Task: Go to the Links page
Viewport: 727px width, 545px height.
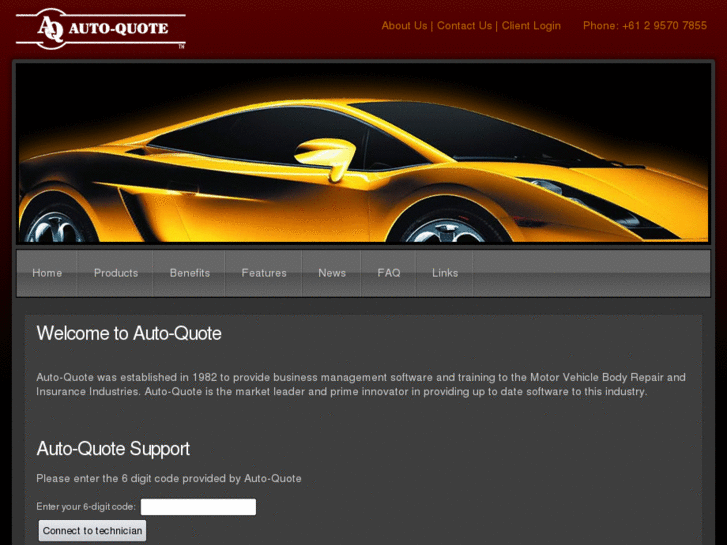Action: tap(445, 273)
